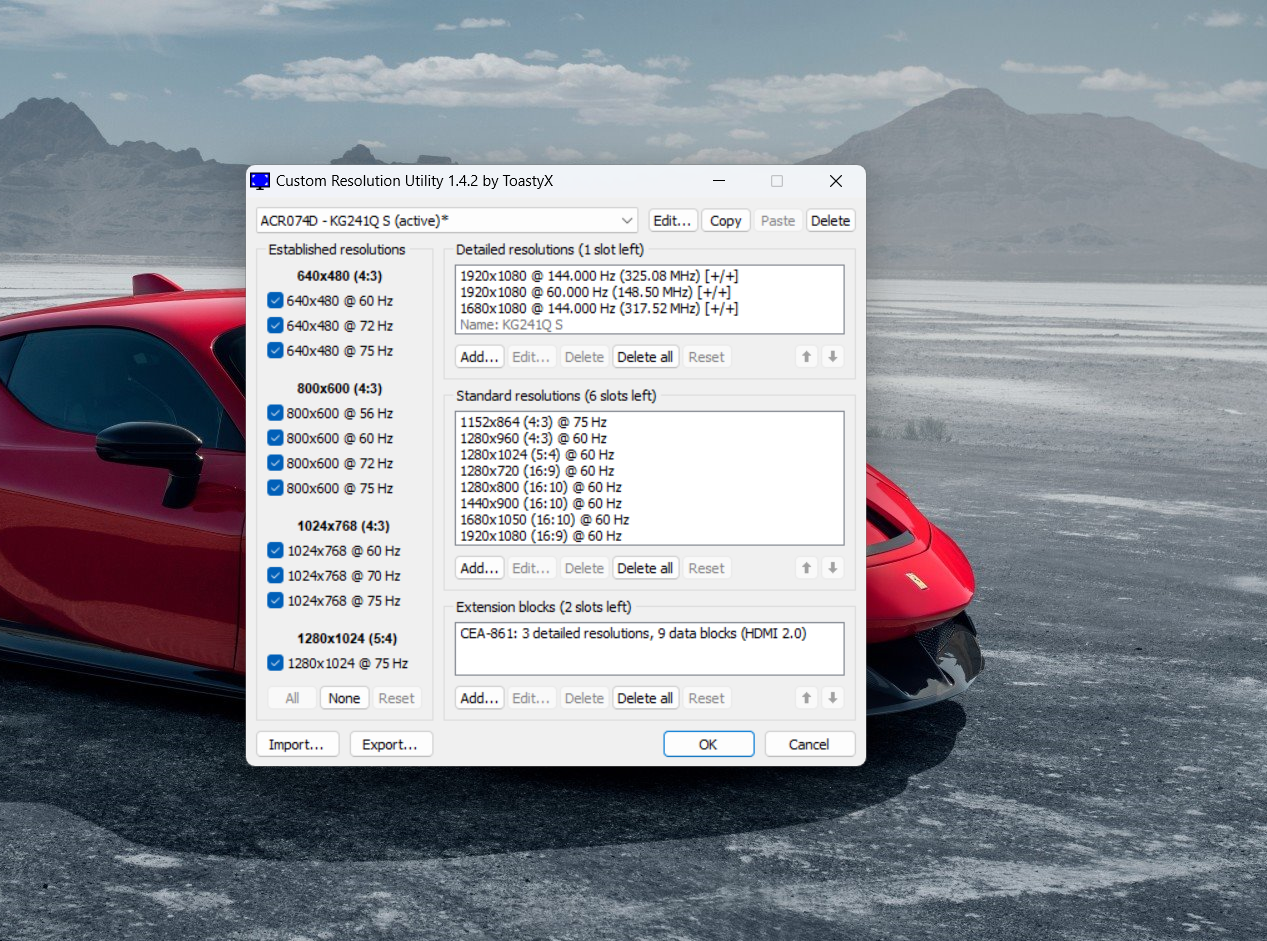Disable 1280x1024 @ 75 Hz checkbox
The width and height of the screenshot is (1267, 941).
click(275, 663)
